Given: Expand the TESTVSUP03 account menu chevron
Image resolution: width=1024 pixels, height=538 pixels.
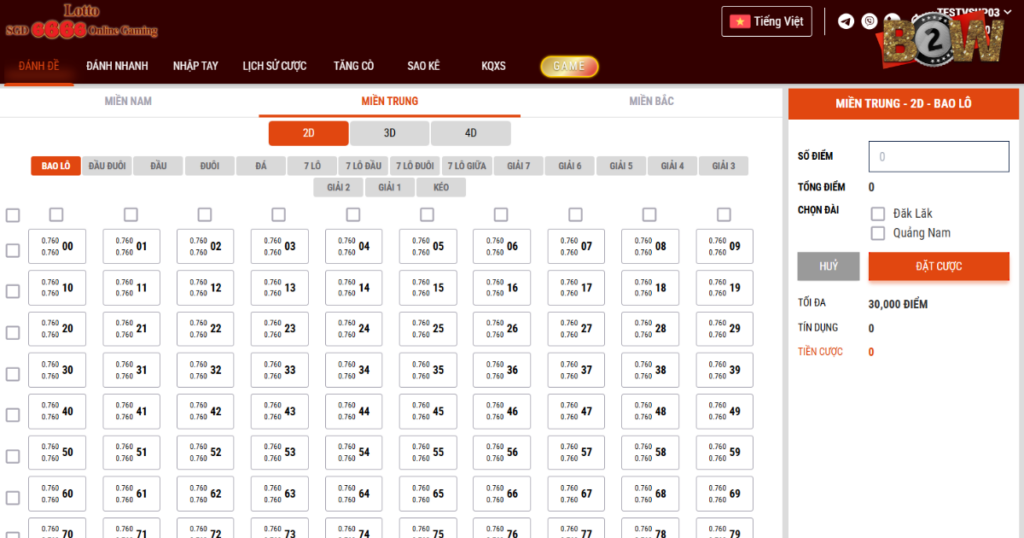Looking at the screenshot, I should (x=1008, y=12).
